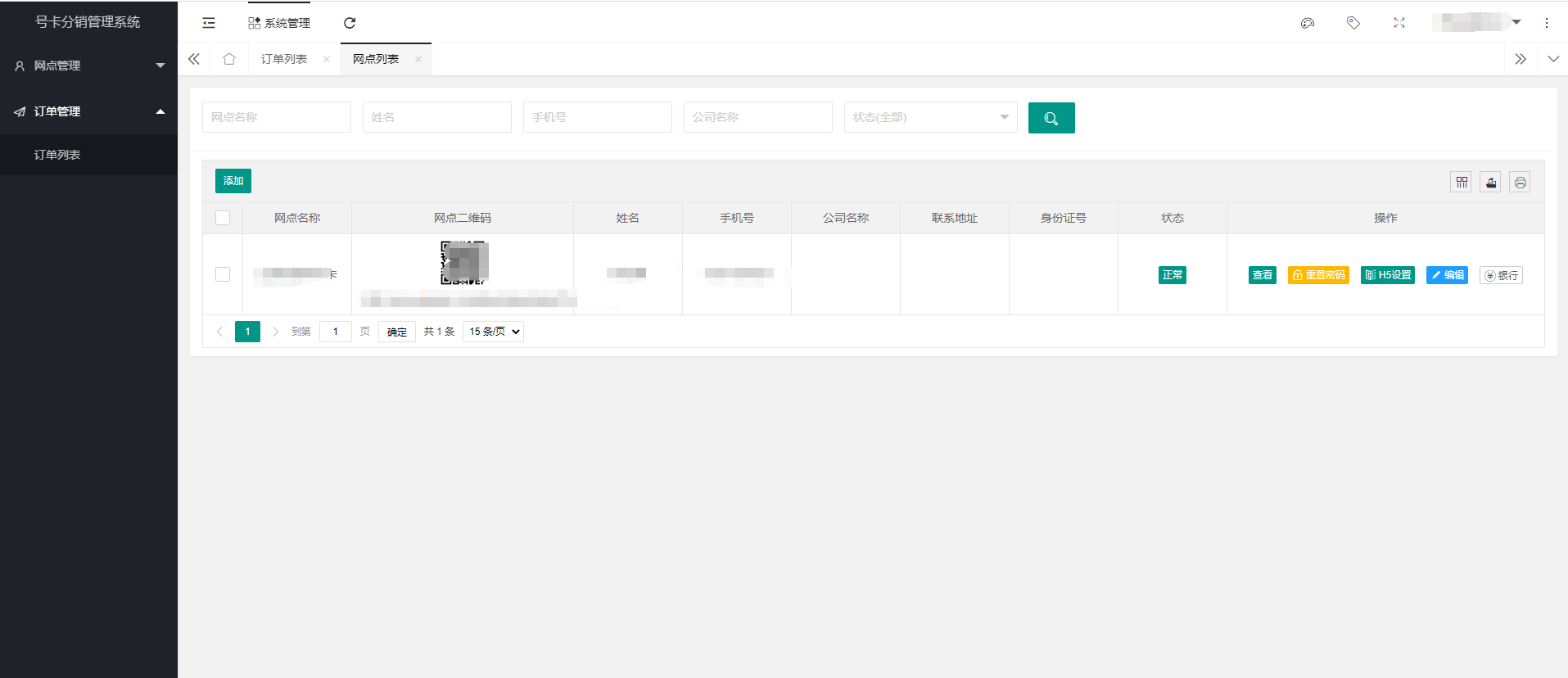This screenshot has height=678, width=1568.
Task: Toggle fullscreen mode icon
Action: click(1399, 23)
